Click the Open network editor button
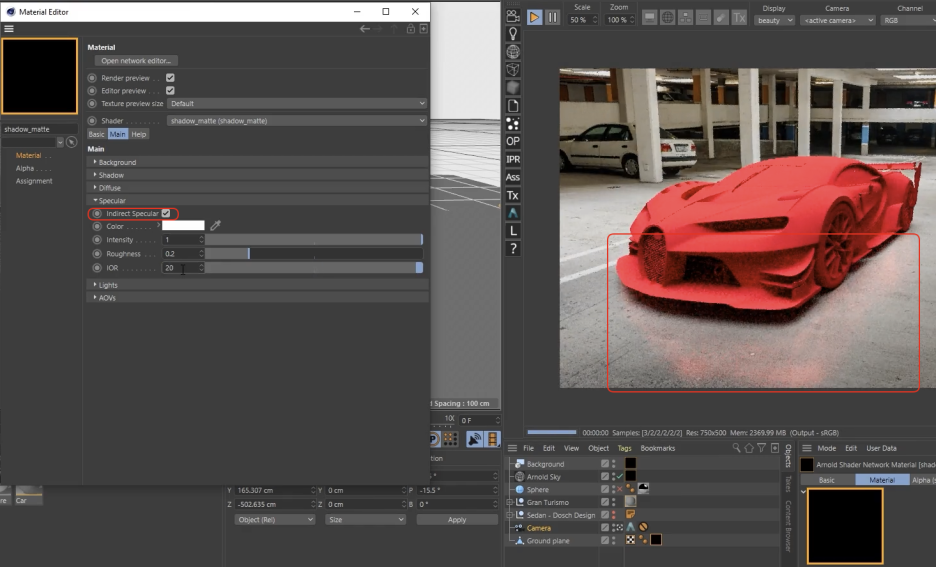Image resolution: width=936 pixels, height=567 pixels. point(137,61)
